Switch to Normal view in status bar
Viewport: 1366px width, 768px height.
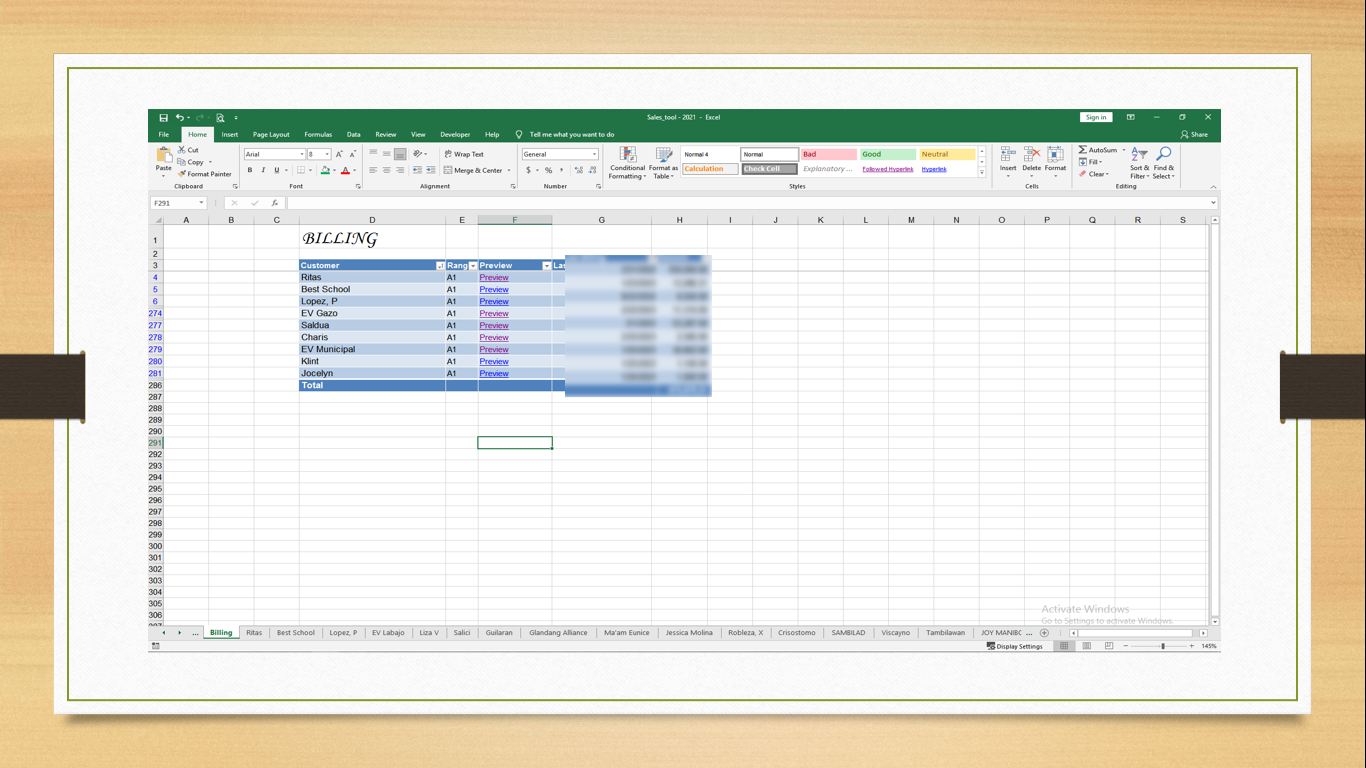click(x=1064, y=646)
